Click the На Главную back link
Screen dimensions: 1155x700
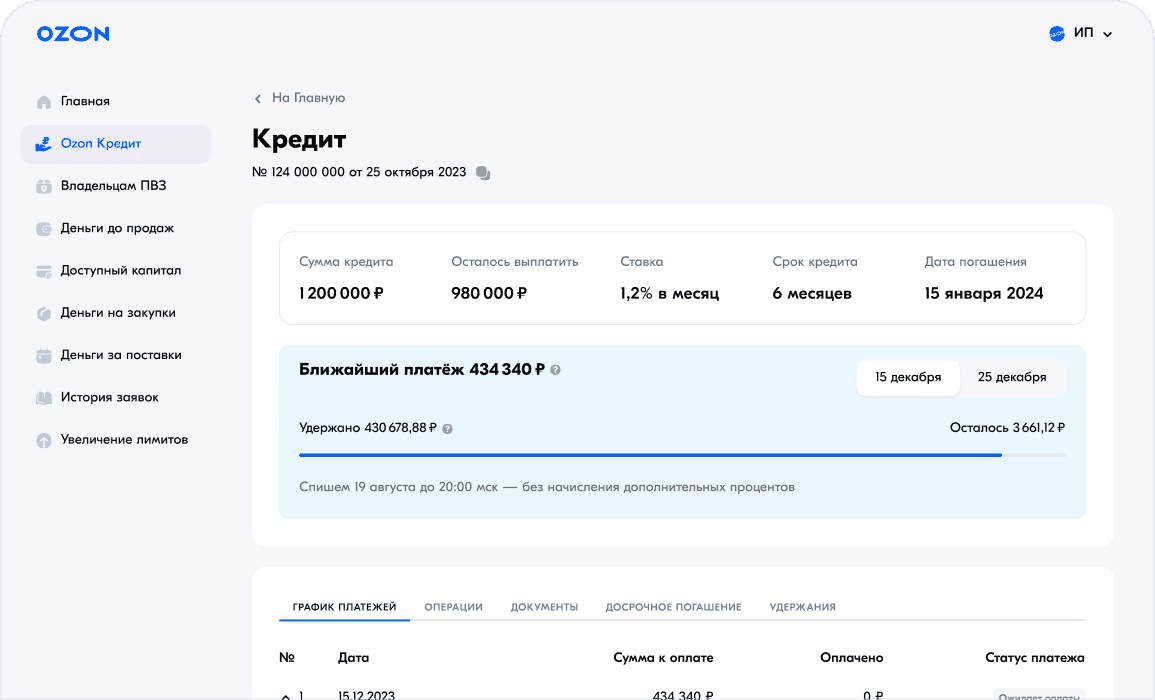(308, 98)
